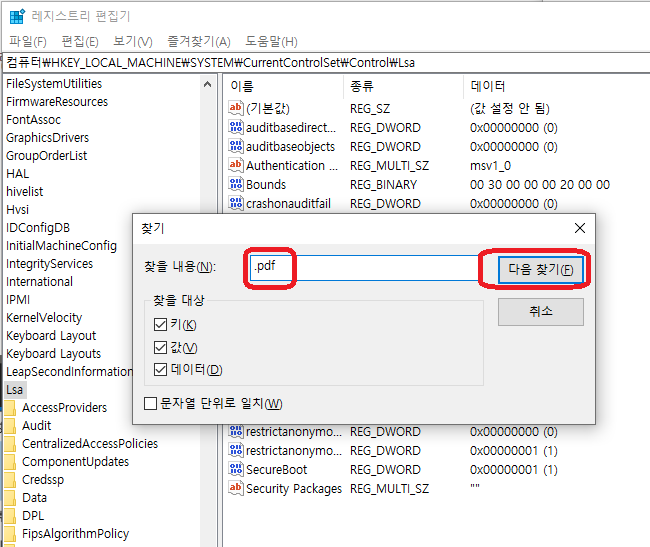Select the IPMI key

click(x=18, y=300)
